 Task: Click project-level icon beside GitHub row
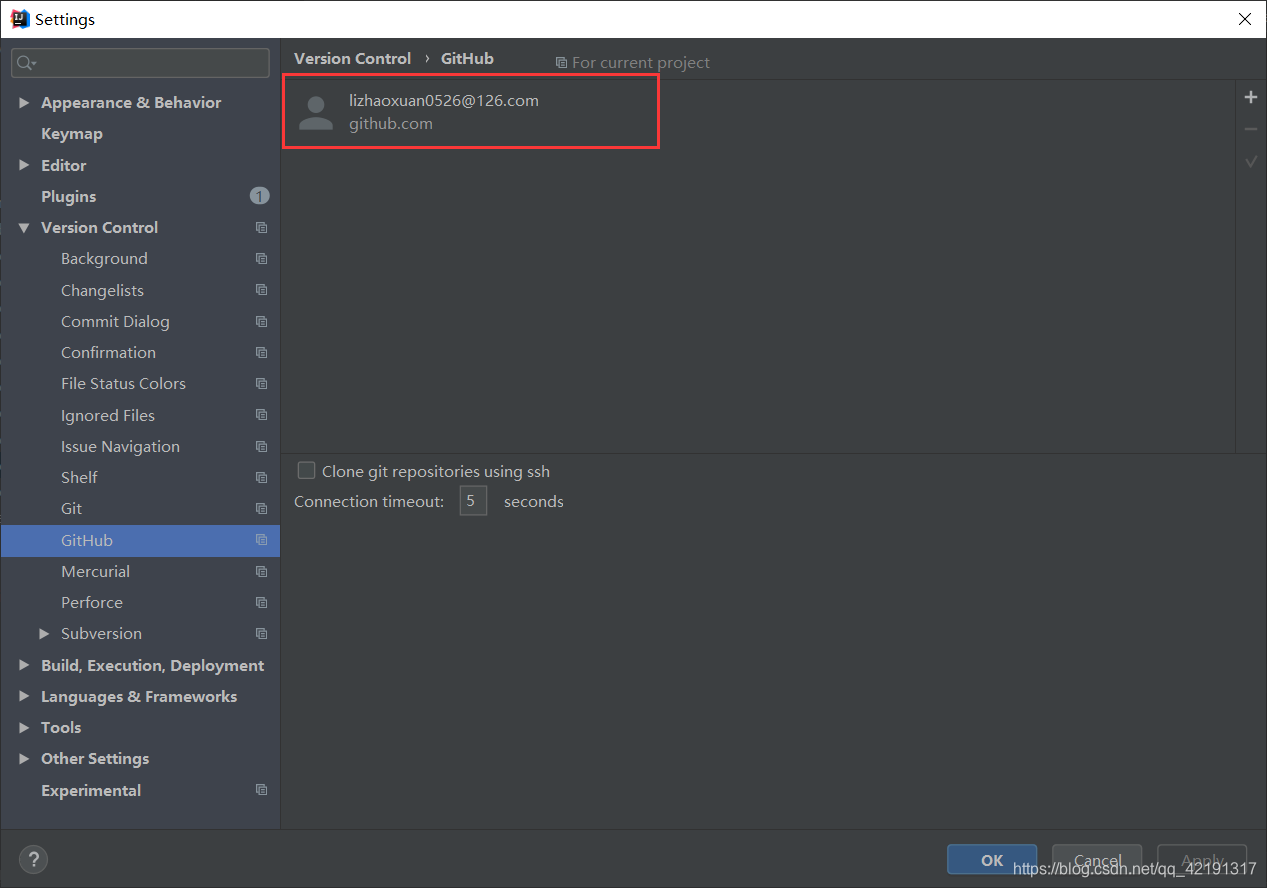pyautogui.click(x=261, y=540)
